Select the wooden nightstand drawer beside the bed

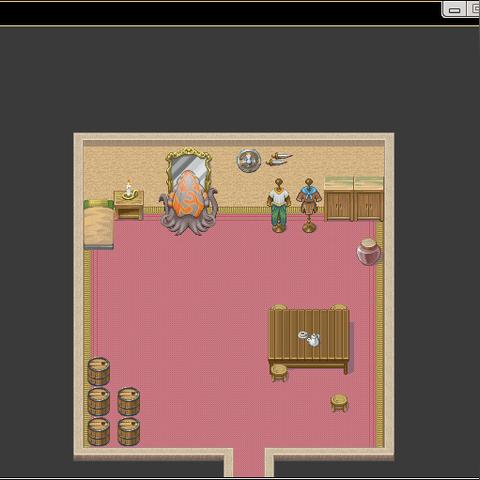(x=129, y=206)
